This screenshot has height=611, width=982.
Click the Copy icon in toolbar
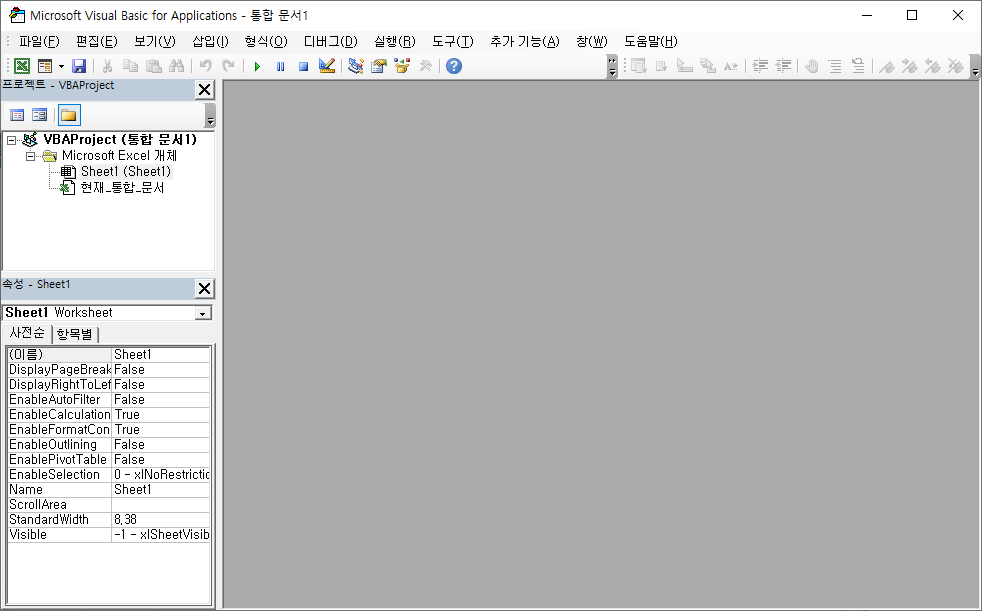(130, 66)
